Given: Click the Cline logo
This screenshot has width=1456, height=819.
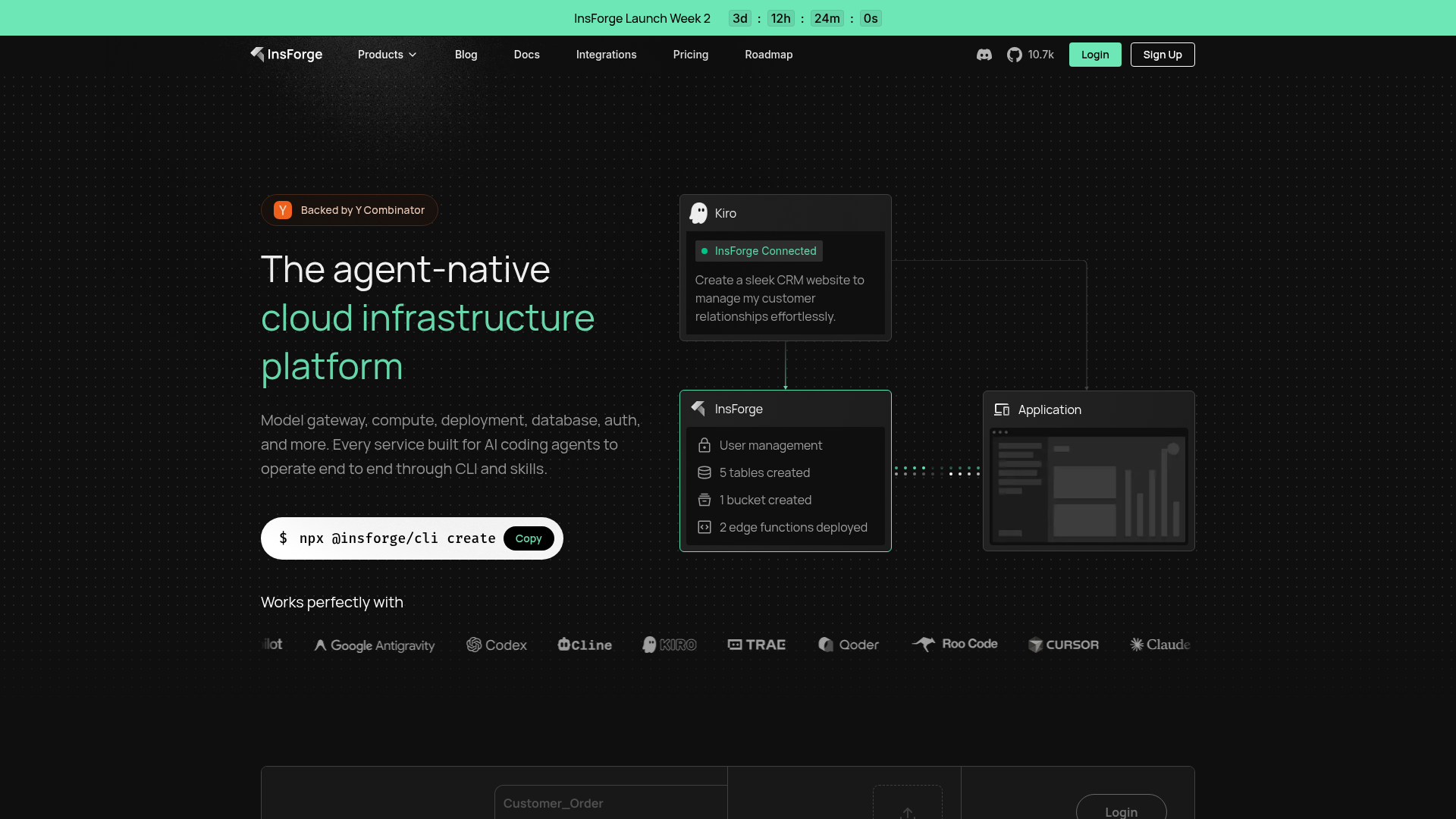Looking at the screenshot, I should 585,645.
